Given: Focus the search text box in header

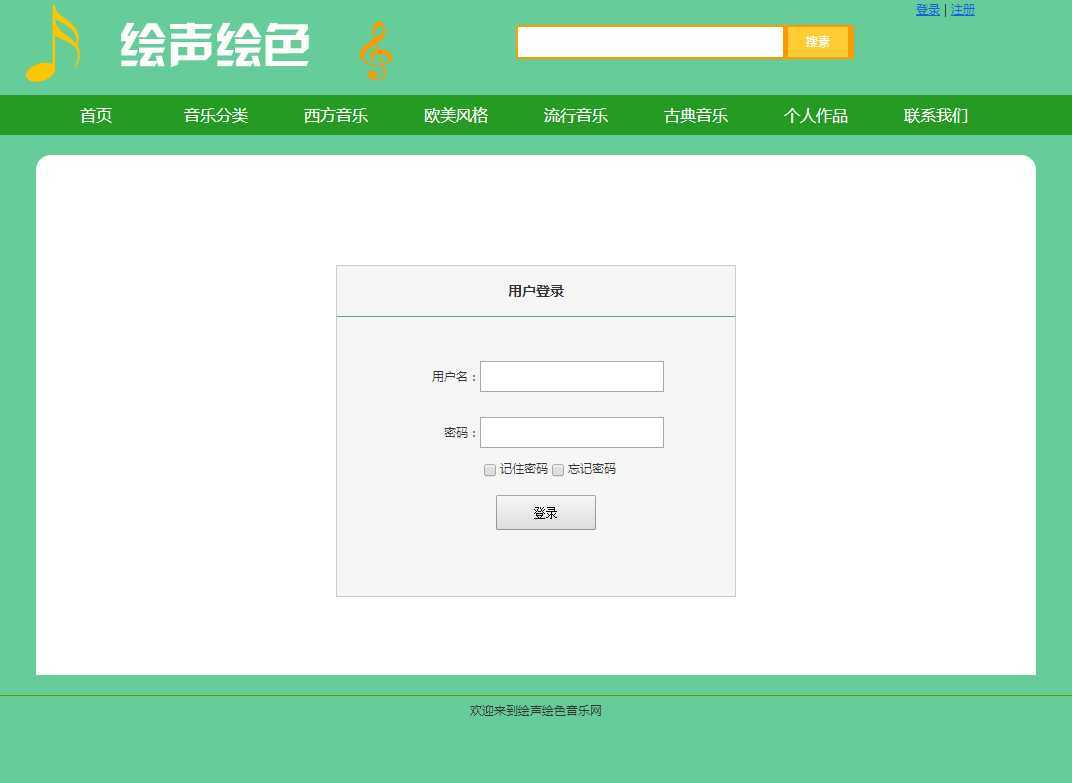Looking at the screenshot, I should point(650,42).
